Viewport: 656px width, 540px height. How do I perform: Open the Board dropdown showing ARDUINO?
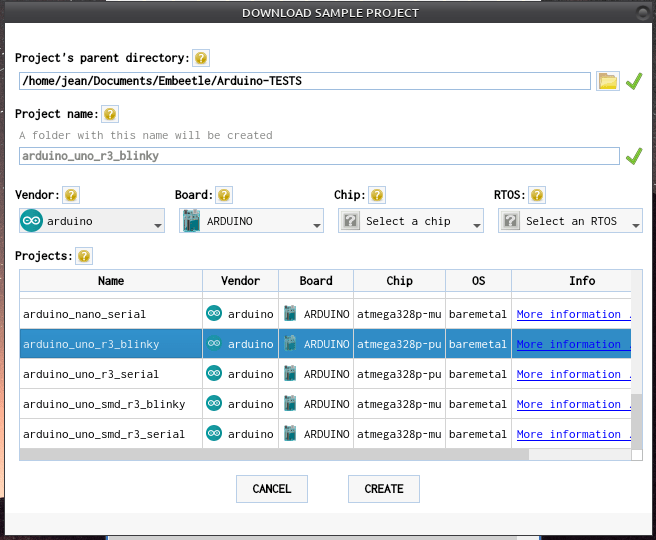[x=251, y=220]
